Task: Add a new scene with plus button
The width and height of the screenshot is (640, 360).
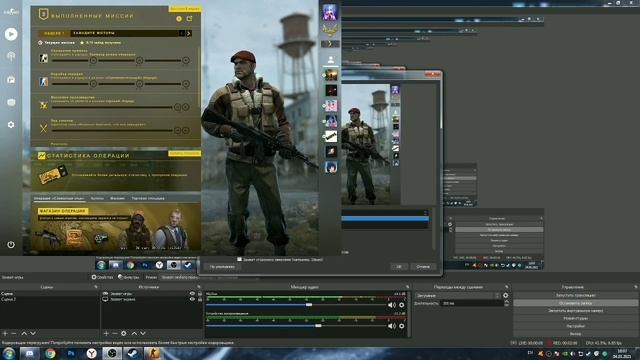Action: [x=5, y=333]
